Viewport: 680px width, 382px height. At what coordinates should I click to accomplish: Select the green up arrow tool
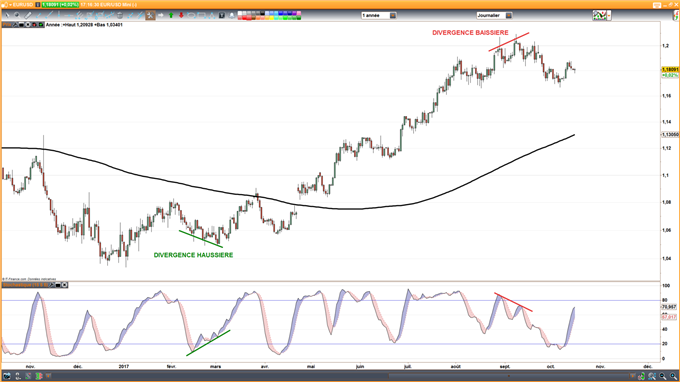[x=171, y=15]
